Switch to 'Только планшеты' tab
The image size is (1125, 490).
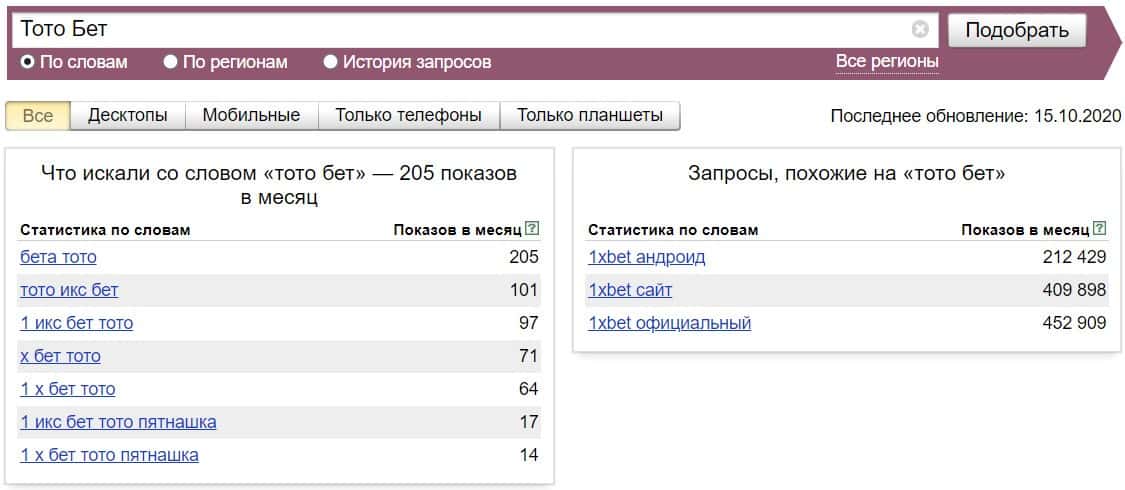[589, 115]
